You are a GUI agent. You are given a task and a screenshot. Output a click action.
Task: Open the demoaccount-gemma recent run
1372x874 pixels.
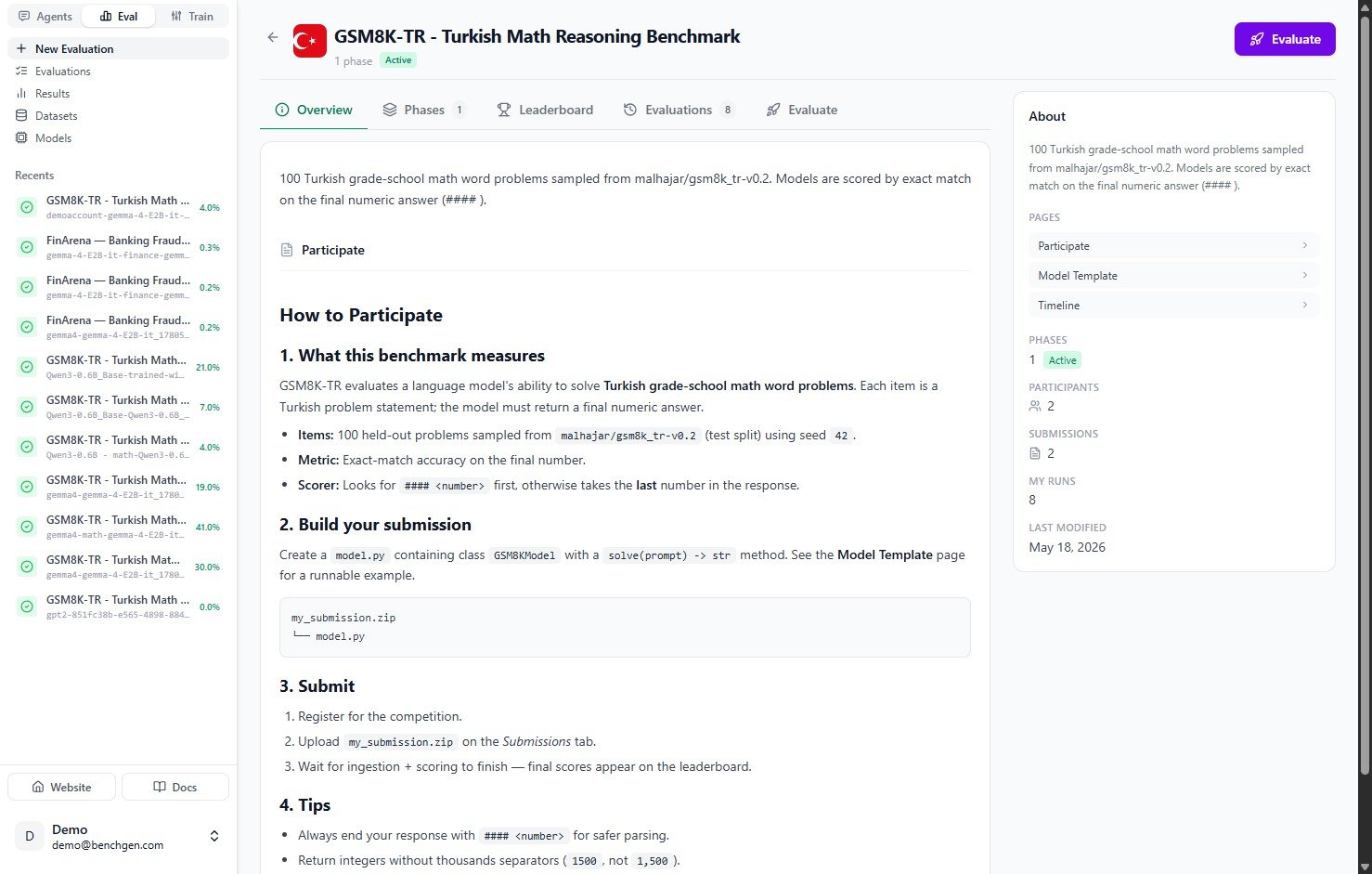pos(118,207)
